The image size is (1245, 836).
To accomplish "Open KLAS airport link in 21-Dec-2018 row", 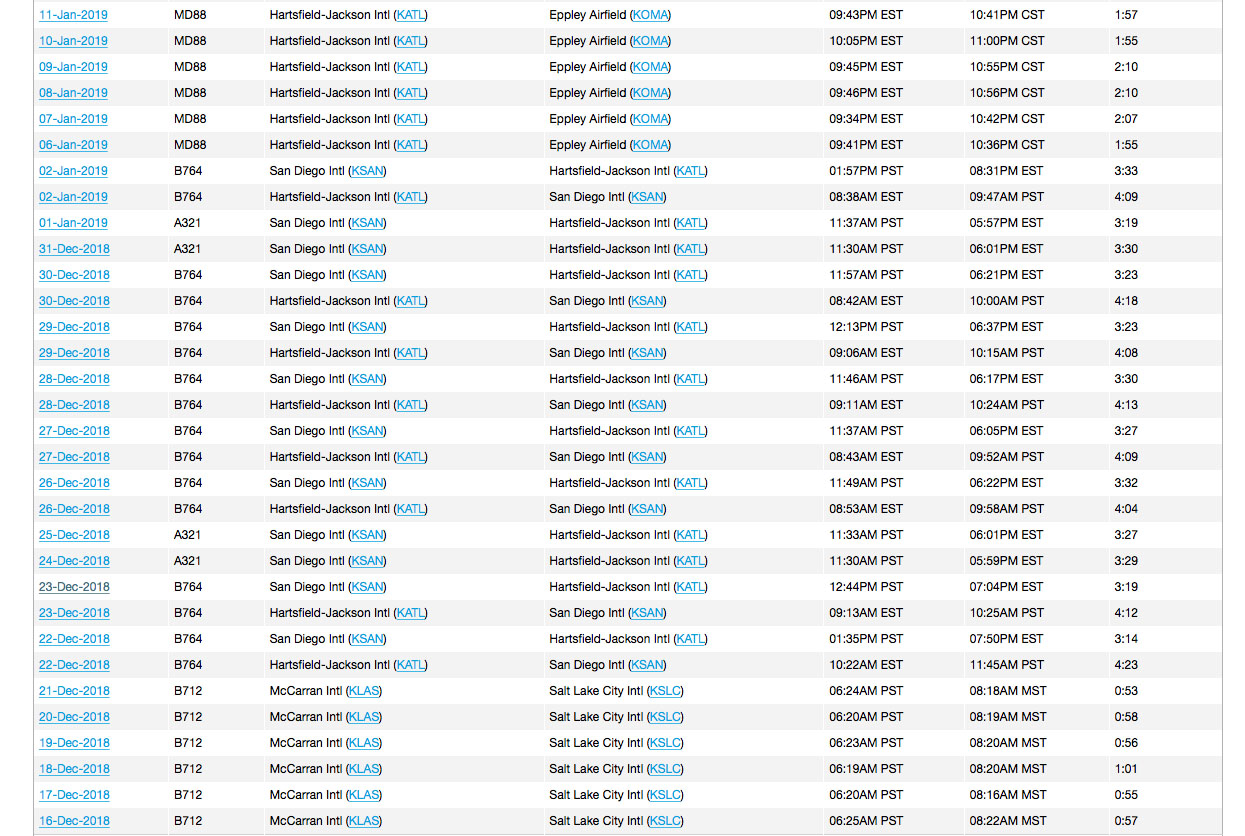I will point(364,691).
